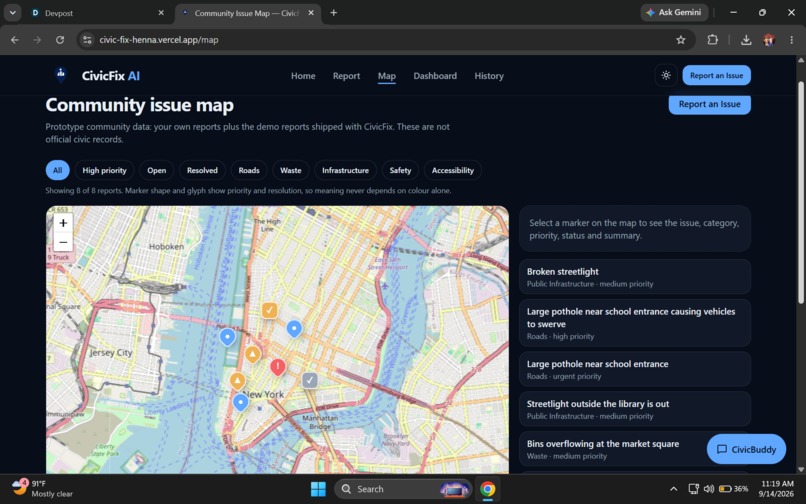Viewport: 806px width, 504px height.
Task: Filter by Resolved chip
Action: (x=202, y=170)
